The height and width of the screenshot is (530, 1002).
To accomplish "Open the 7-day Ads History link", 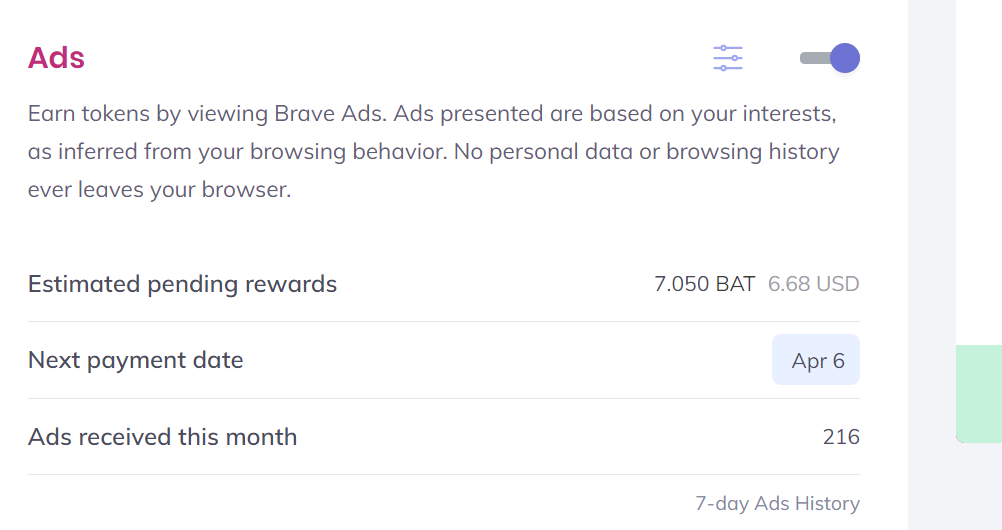I will click(x=777, y=503).
